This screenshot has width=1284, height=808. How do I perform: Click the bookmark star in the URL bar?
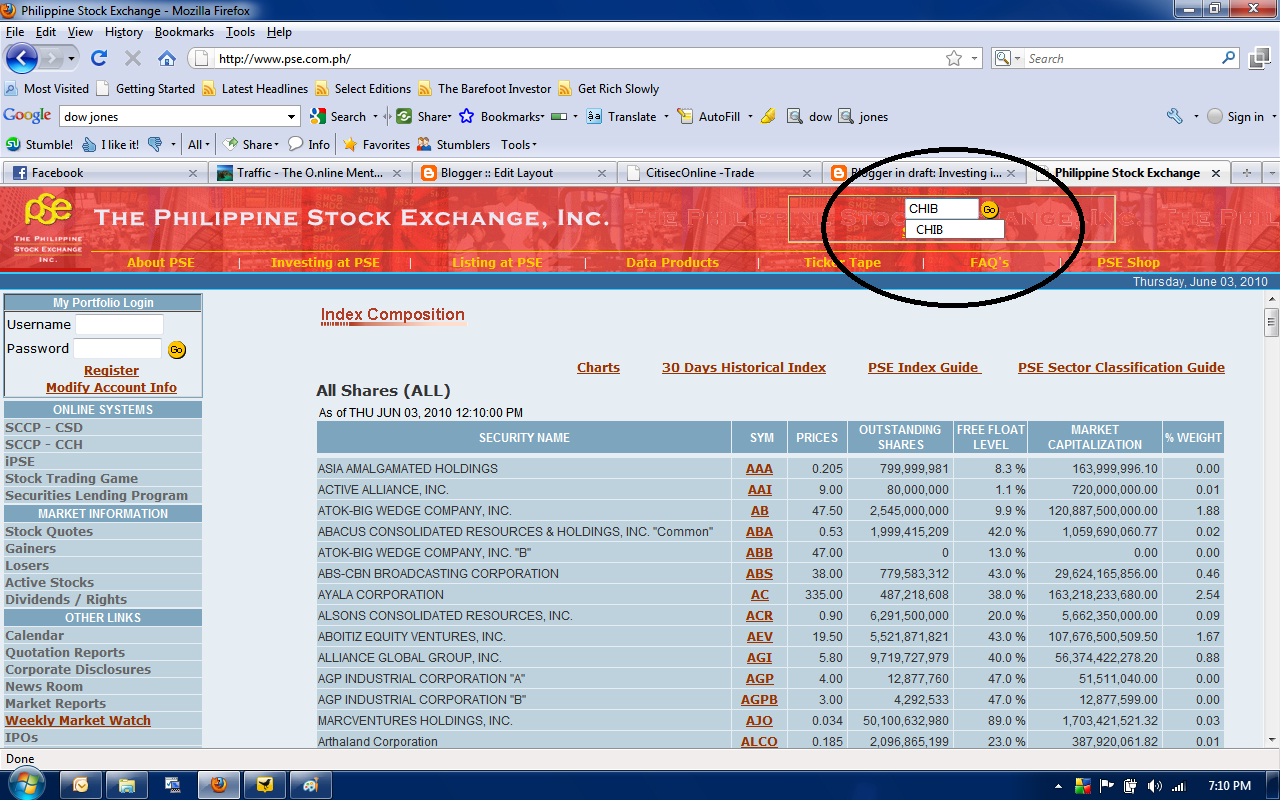pyautogui.click(x=954, y=58)
